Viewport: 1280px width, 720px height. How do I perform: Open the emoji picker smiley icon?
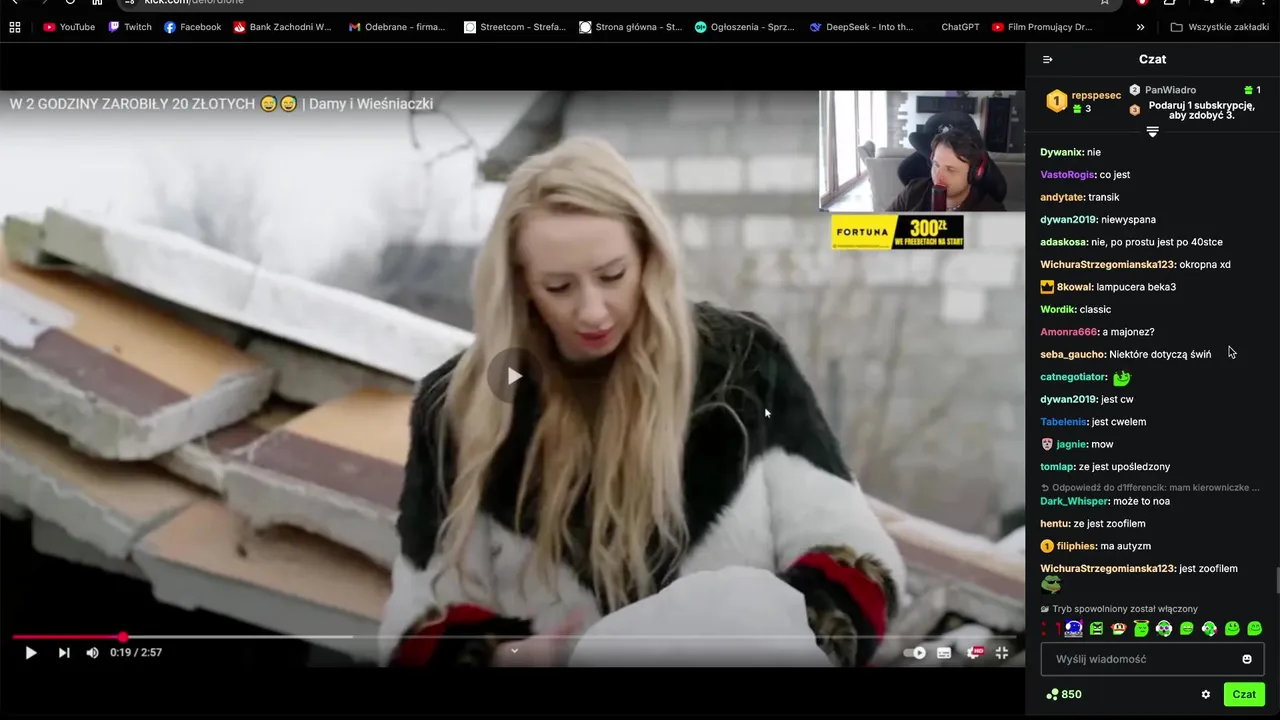pos(1247,659)
